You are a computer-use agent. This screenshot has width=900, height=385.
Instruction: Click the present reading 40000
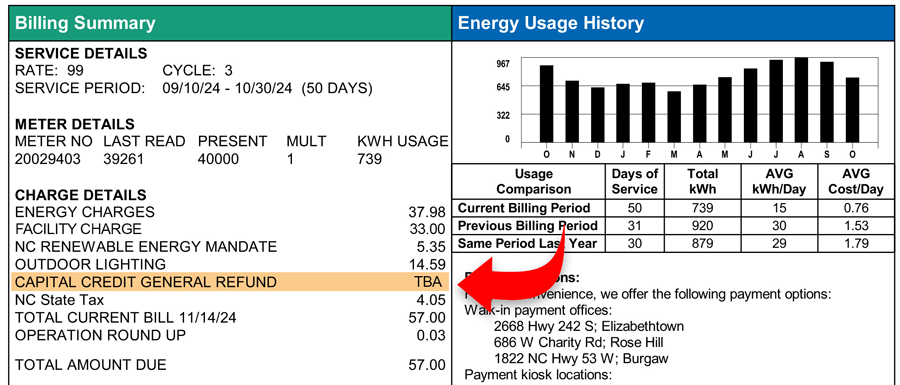(218, 159)
